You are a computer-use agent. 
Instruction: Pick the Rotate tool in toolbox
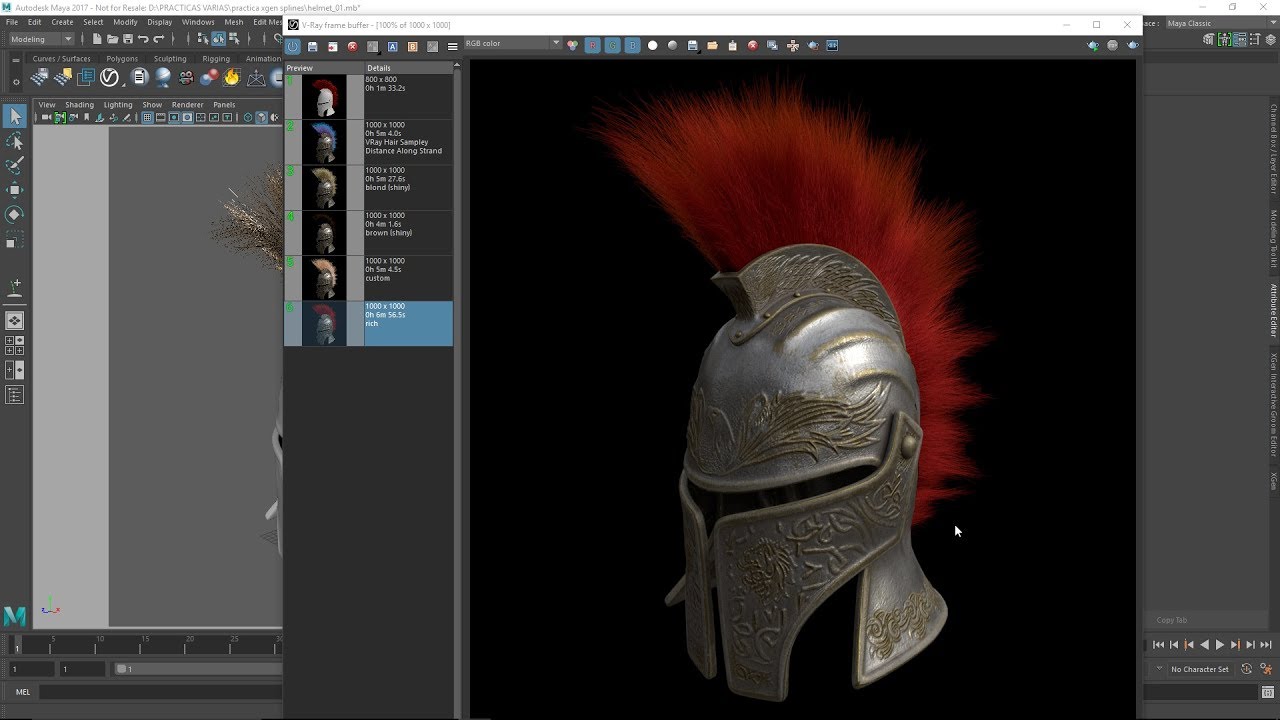pyautogui.click(x=14, y=214)
